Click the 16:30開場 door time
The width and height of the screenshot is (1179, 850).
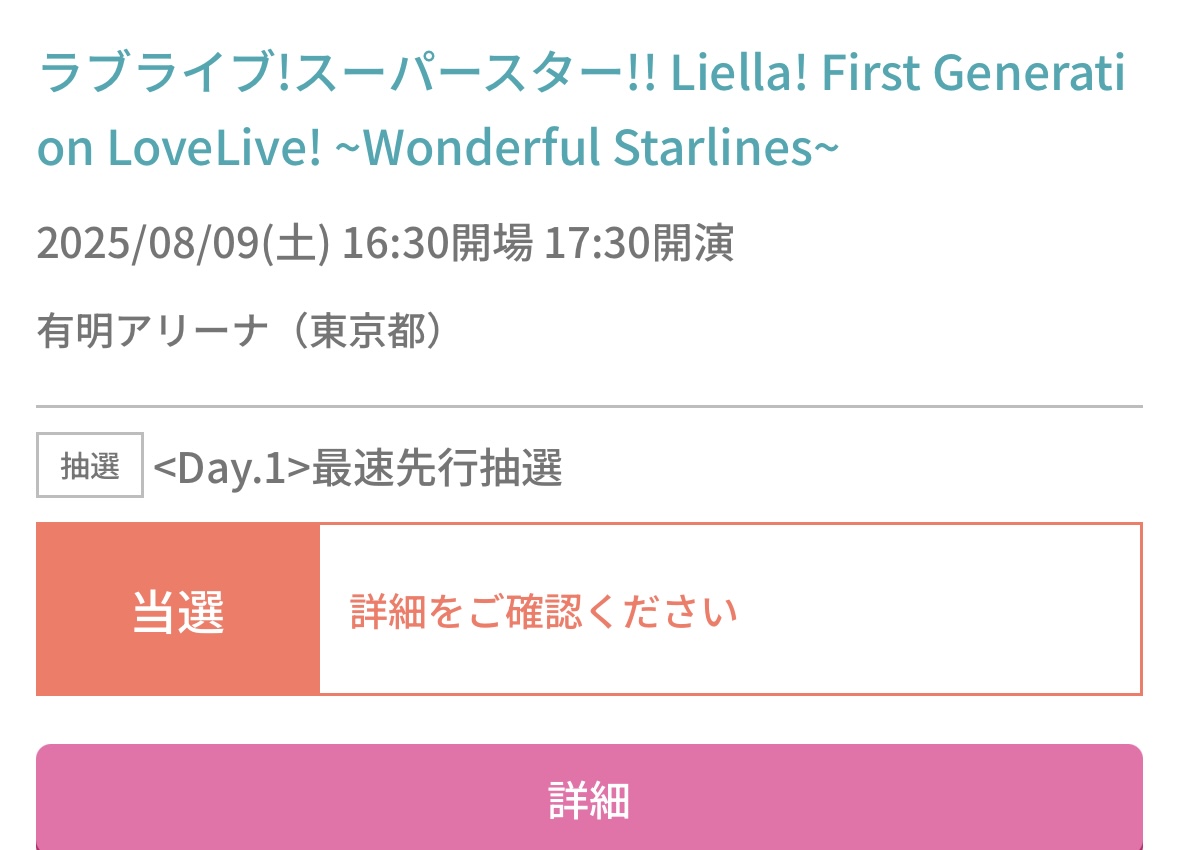click(437, 243)
